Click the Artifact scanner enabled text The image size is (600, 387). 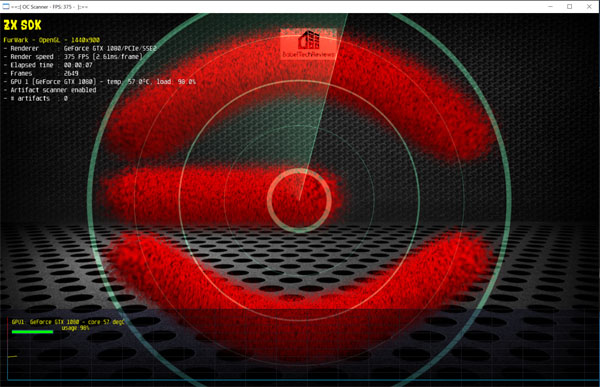50,90
